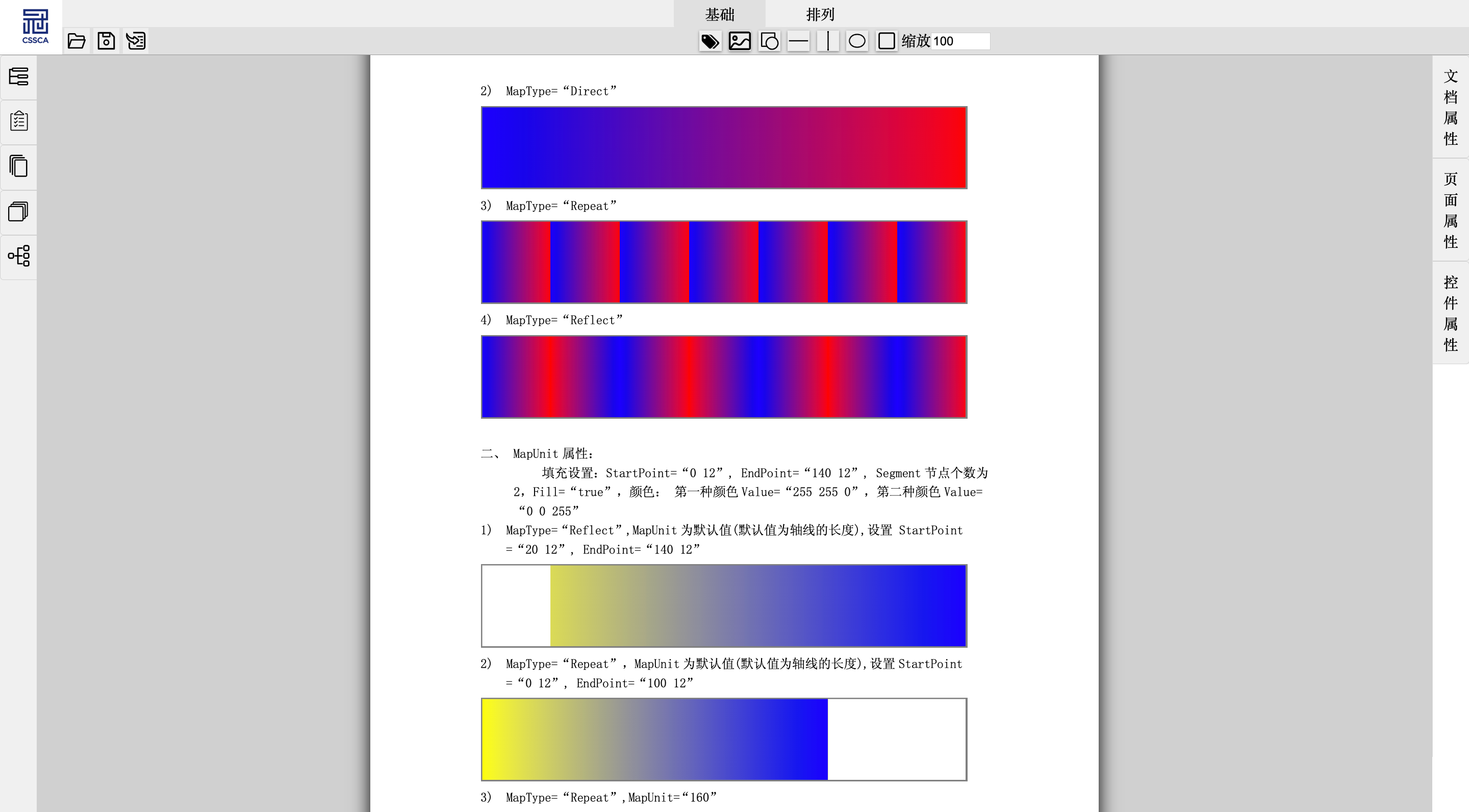Image resolution: width=1469 pixels, height=812 pixels.
Task: Open the clipboard checklist sidebar panel
Action: (x=19, y=121)
